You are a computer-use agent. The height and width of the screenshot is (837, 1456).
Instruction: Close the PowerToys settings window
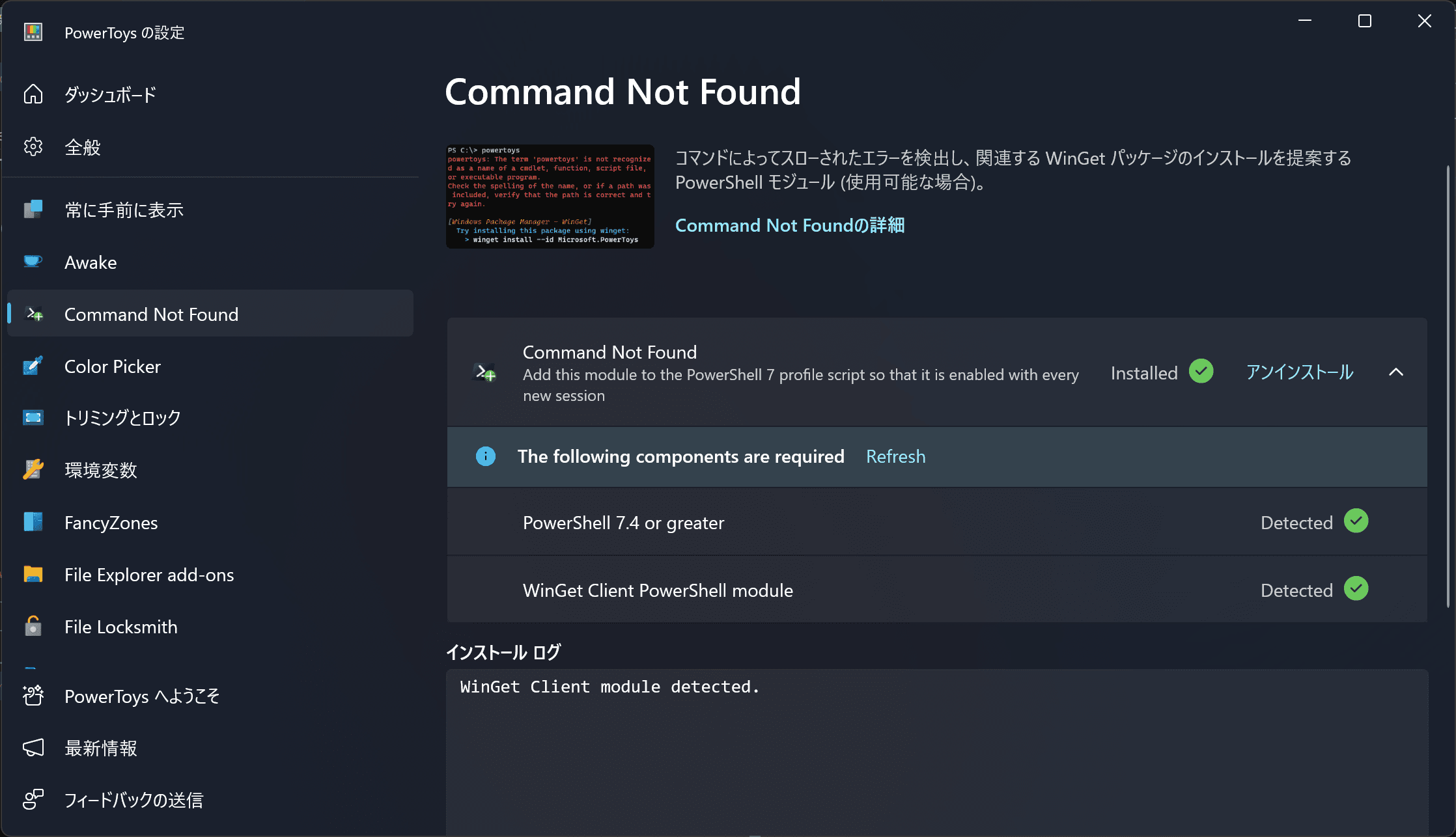1425,21
